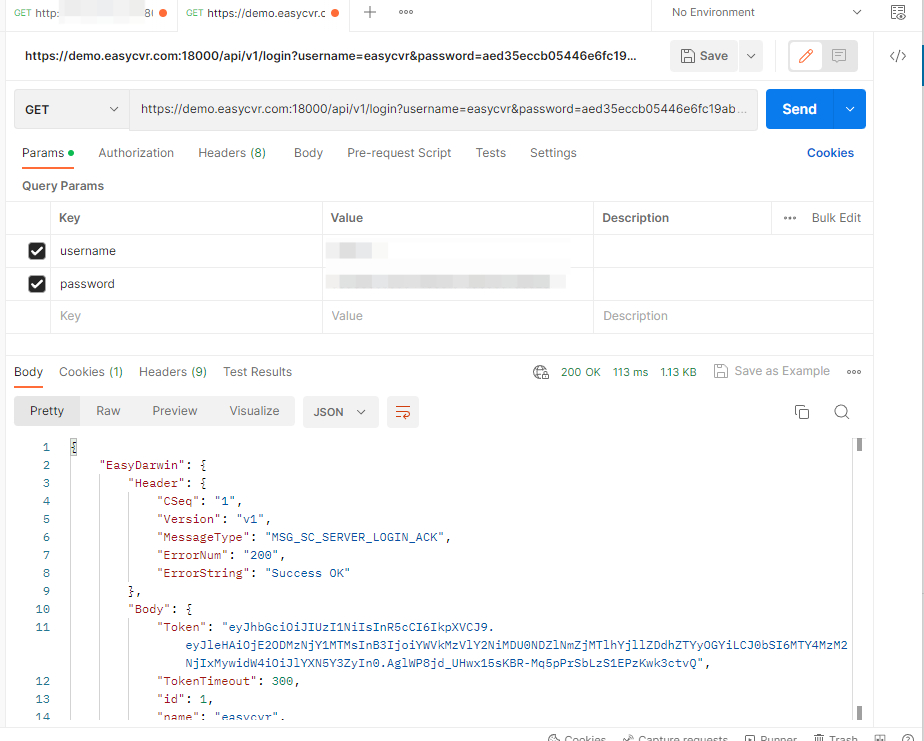Screen dimensions: 924x741
Task: Click the request URL input field
Action: [x=443, y=110]
